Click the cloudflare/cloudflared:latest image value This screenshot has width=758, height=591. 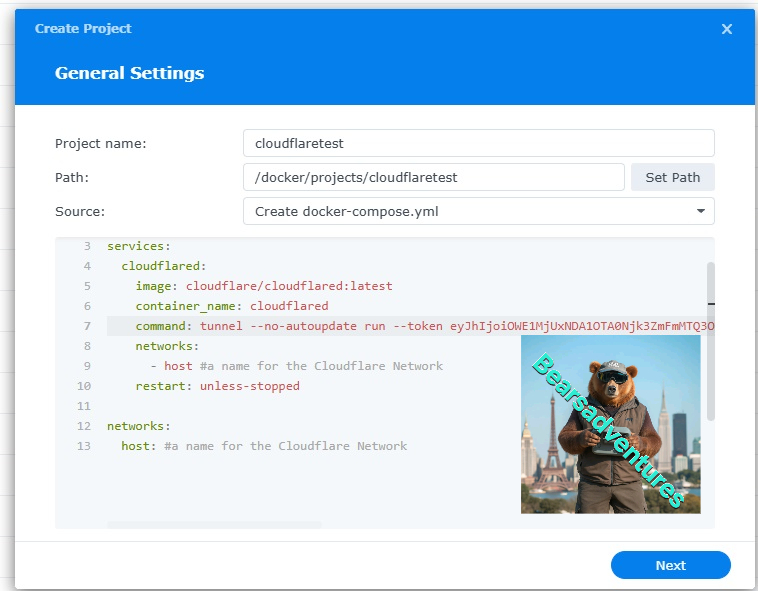[x=288, y=286]
